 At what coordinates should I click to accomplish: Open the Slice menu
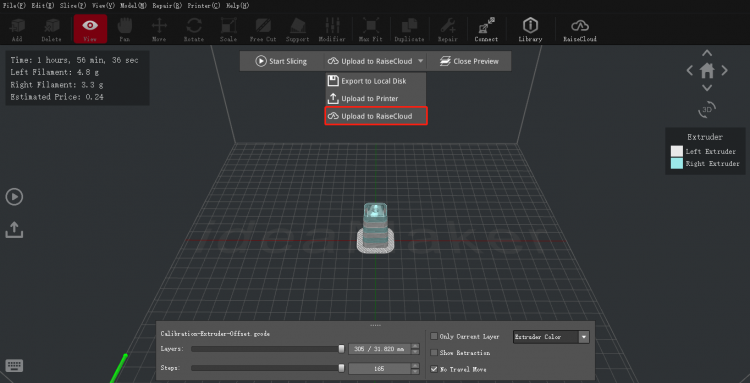pyautogui.click(x=73, y=6)
